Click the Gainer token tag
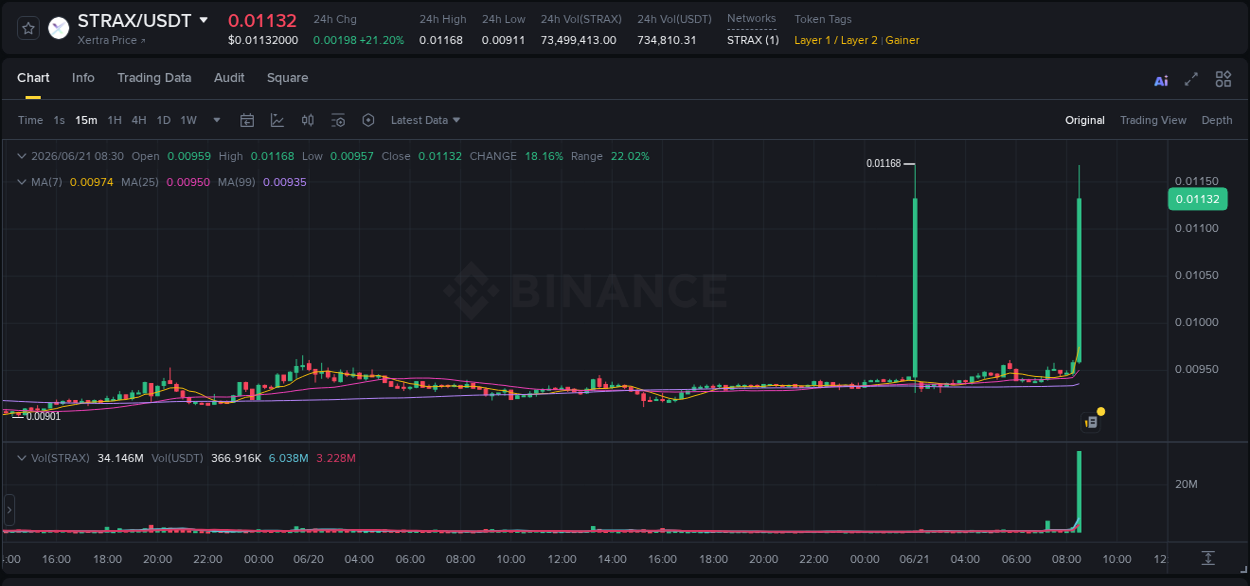This screenshot has width=1250, height=586. coord(902,40)
